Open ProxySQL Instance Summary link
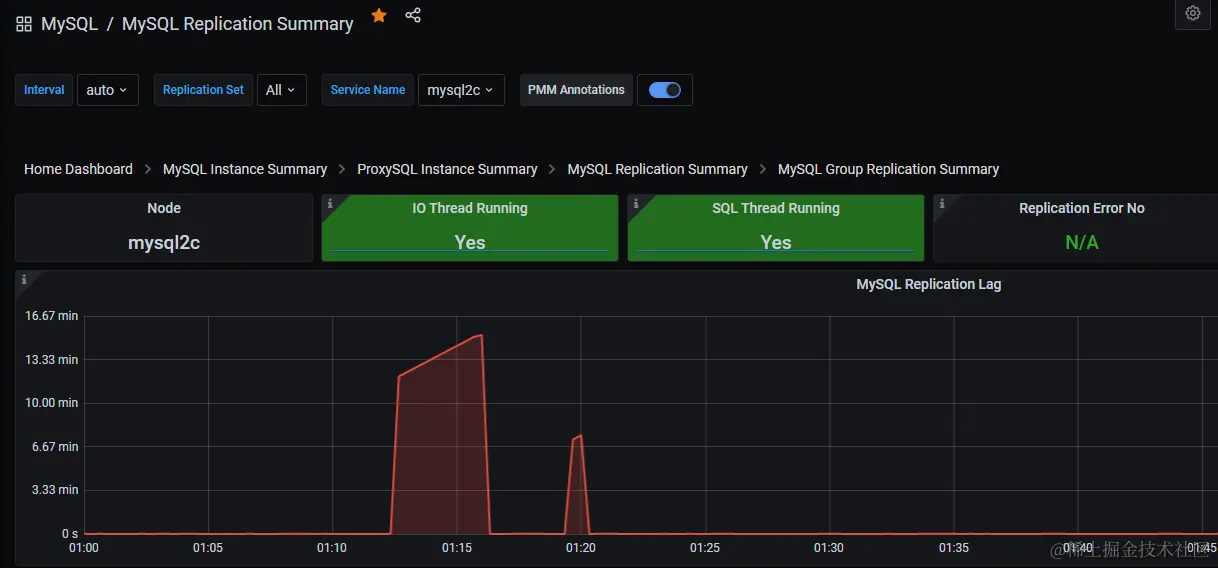 click(x=447, y=169)
